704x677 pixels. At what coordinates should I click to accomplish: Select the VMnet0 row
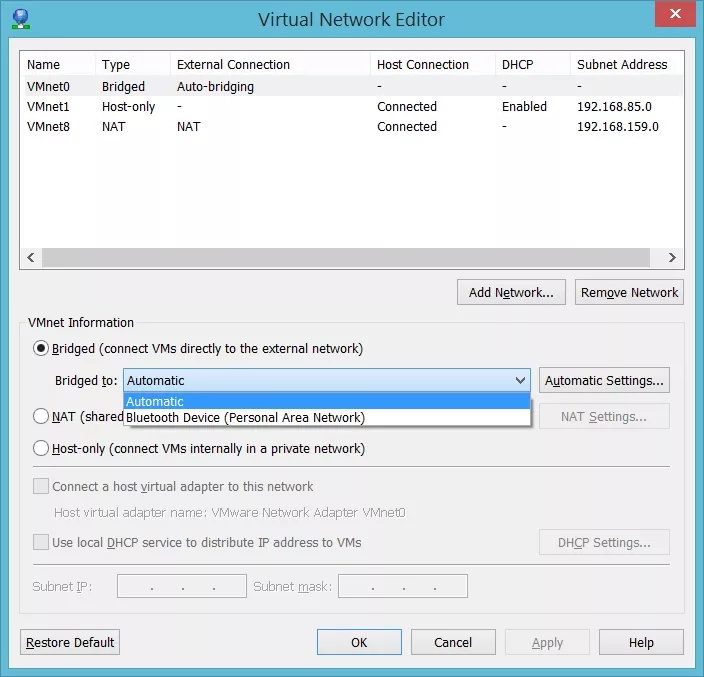tap(353, 86)
